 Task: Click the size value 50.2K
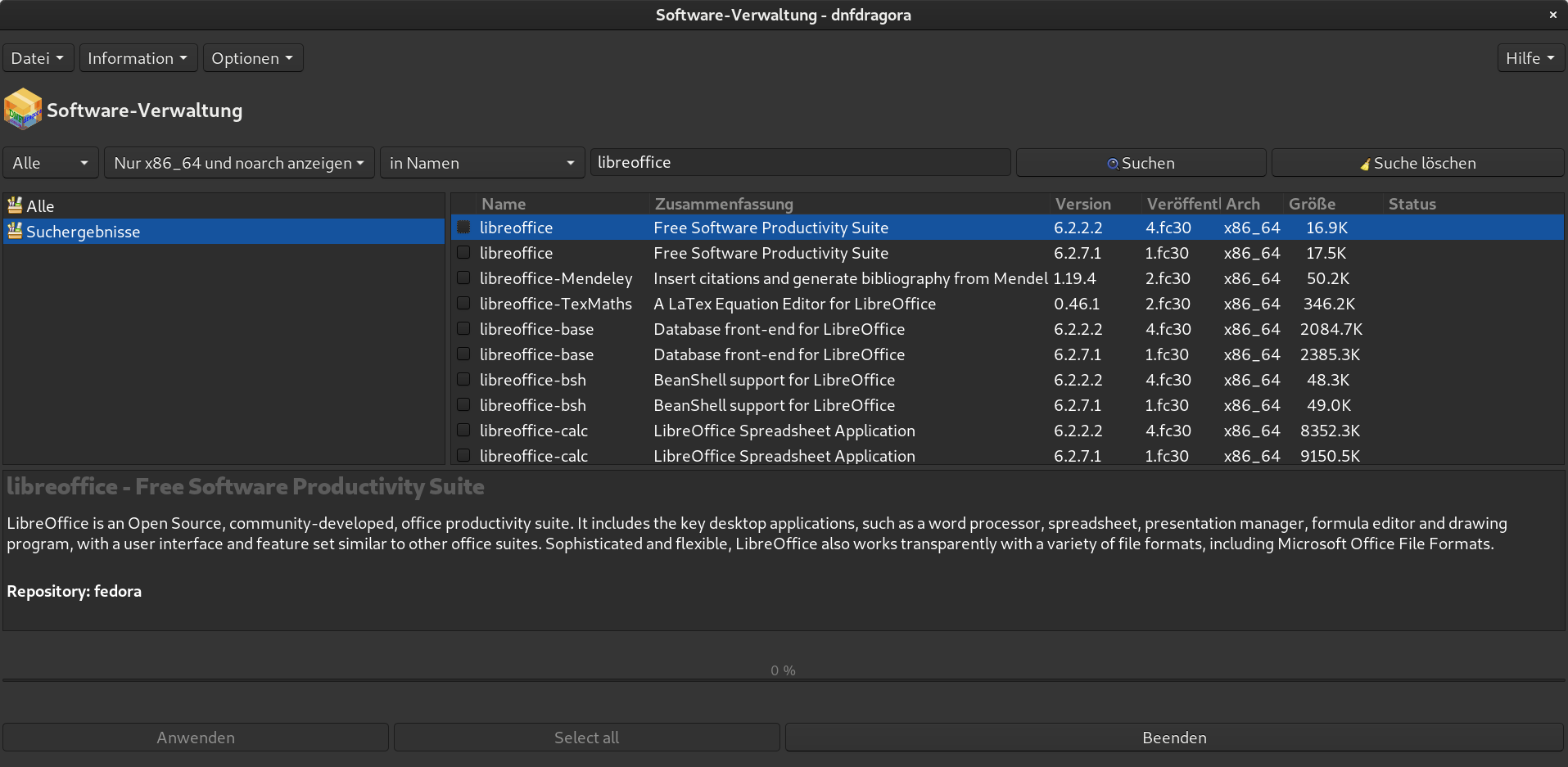1327,278
